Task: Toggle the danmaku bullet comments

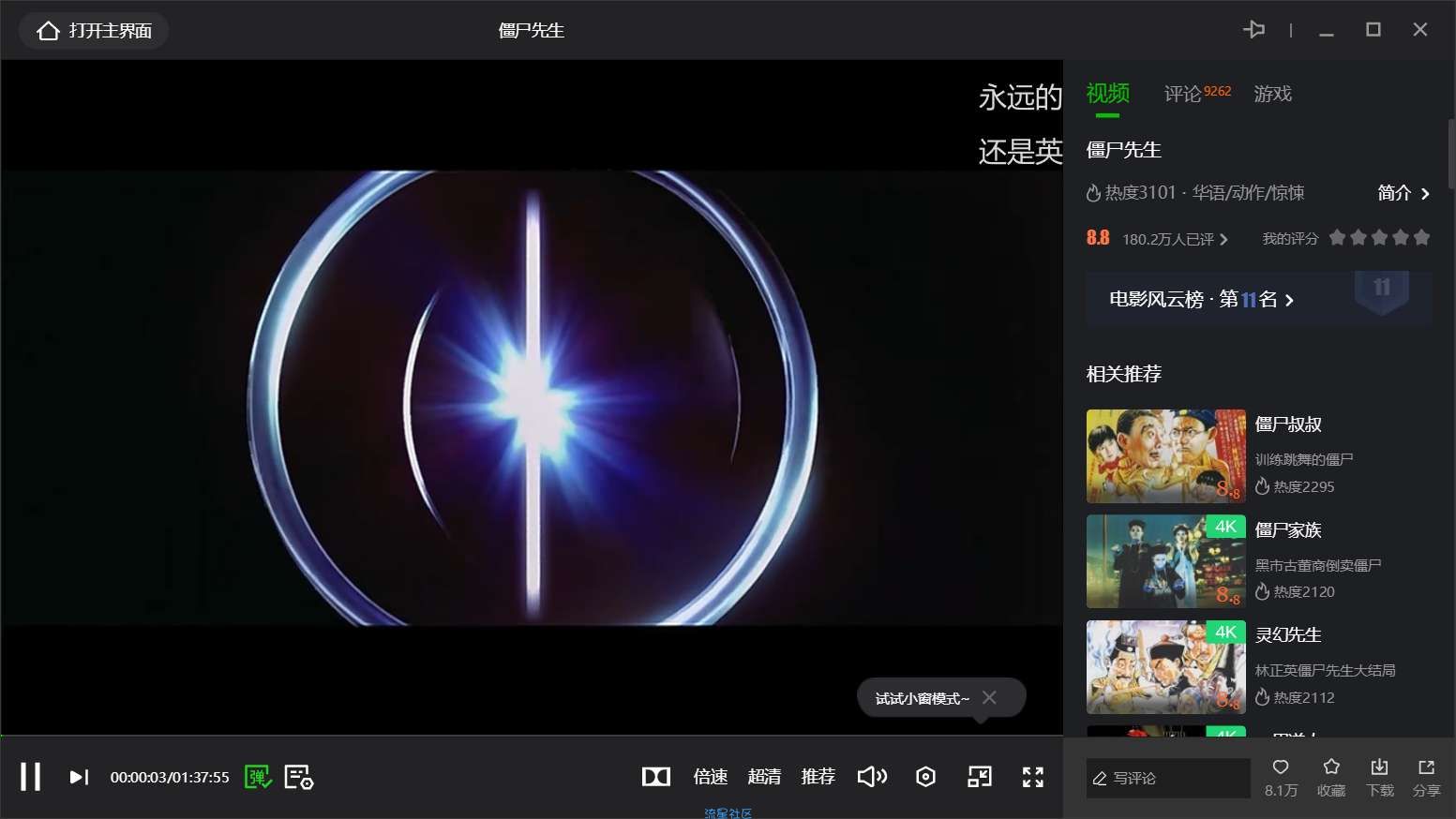Action: click(258, 777)
